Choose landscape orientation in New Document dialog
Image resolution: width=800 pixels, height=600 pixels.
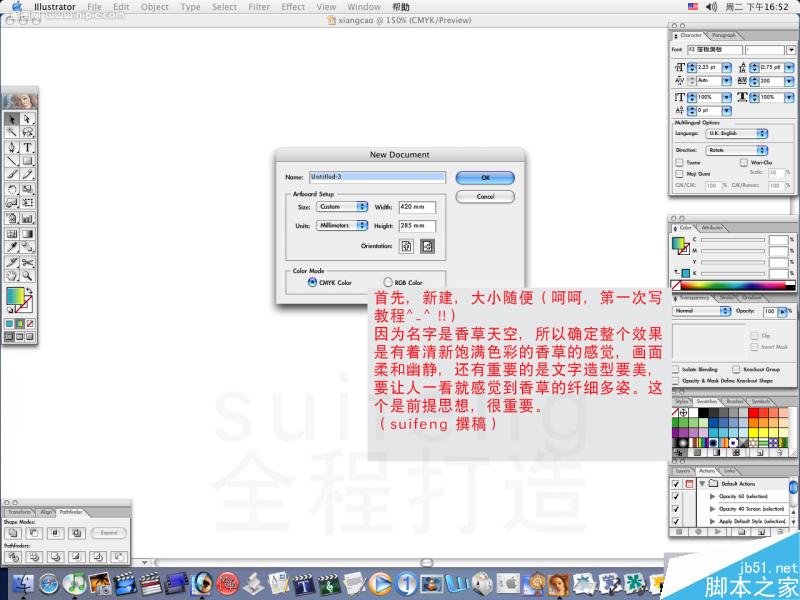click(x=429, y=246)
